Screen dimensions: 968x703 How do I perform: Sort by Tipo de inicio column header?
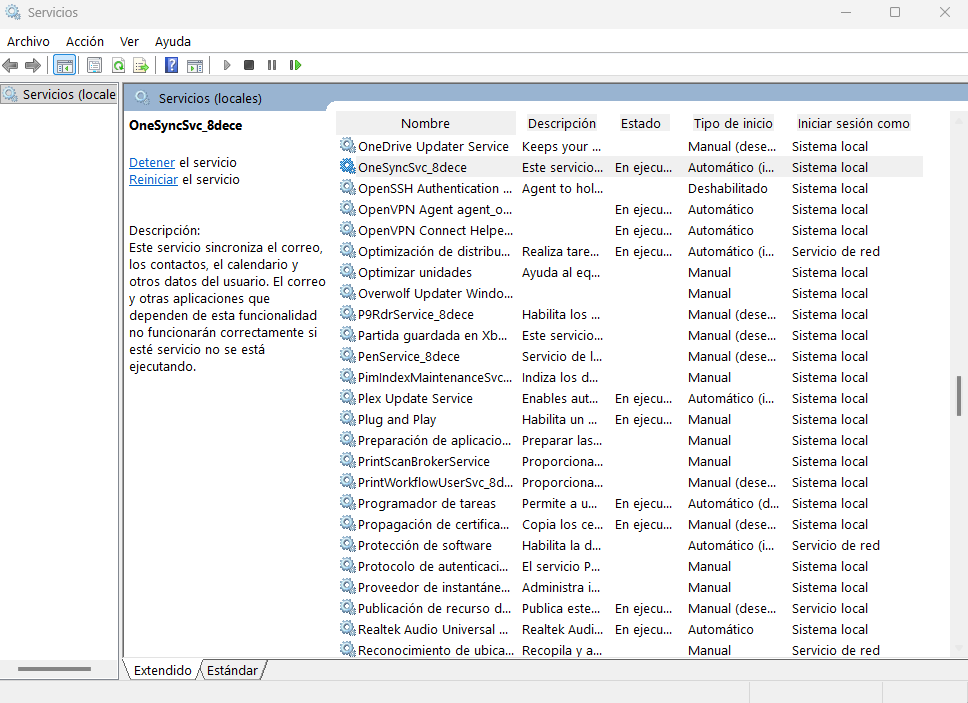pyautogui.click(x=733, y=123)
